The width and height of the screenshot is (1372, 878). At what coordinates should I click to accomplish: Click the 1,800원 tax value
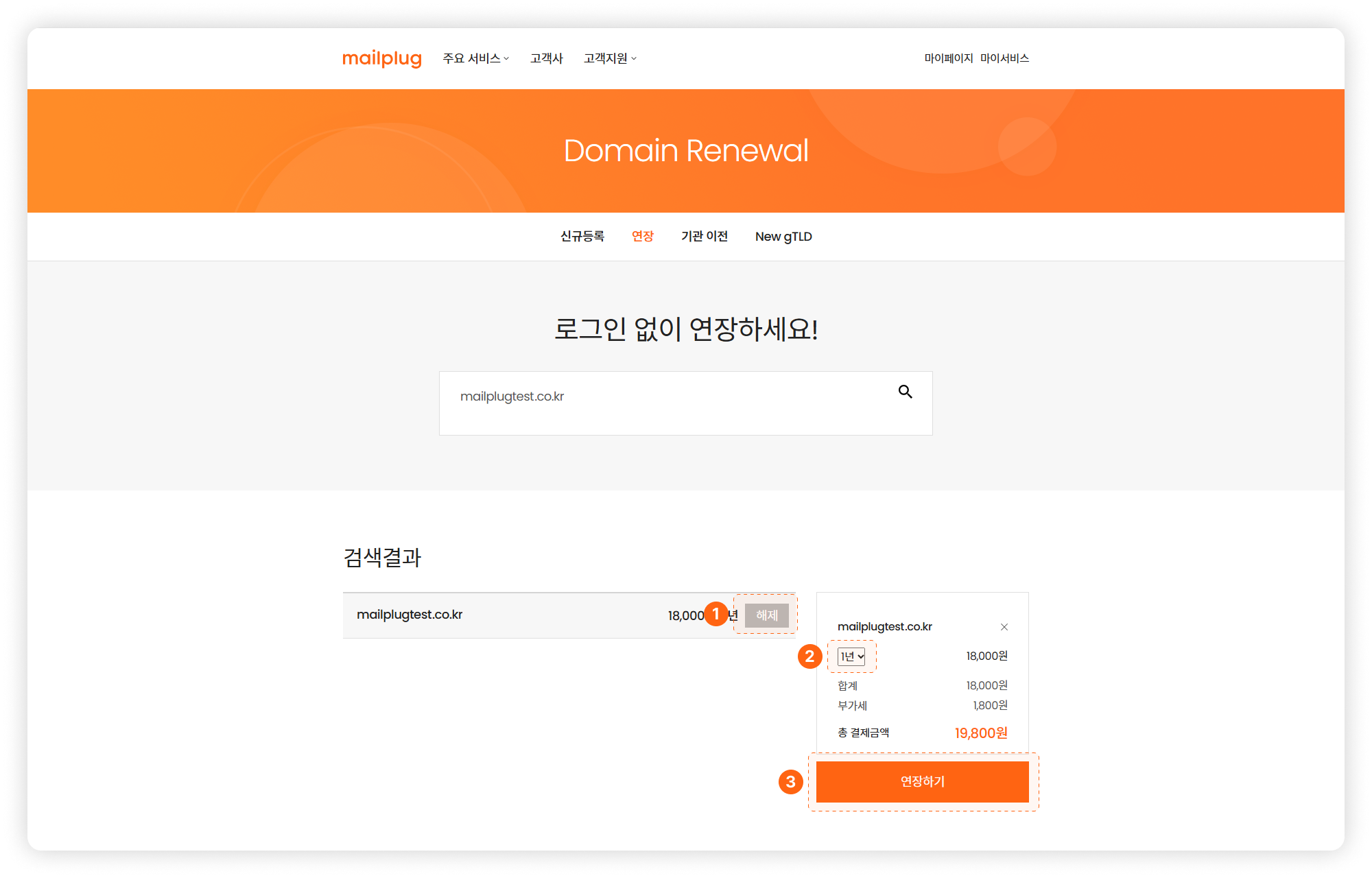click(990, 705)
